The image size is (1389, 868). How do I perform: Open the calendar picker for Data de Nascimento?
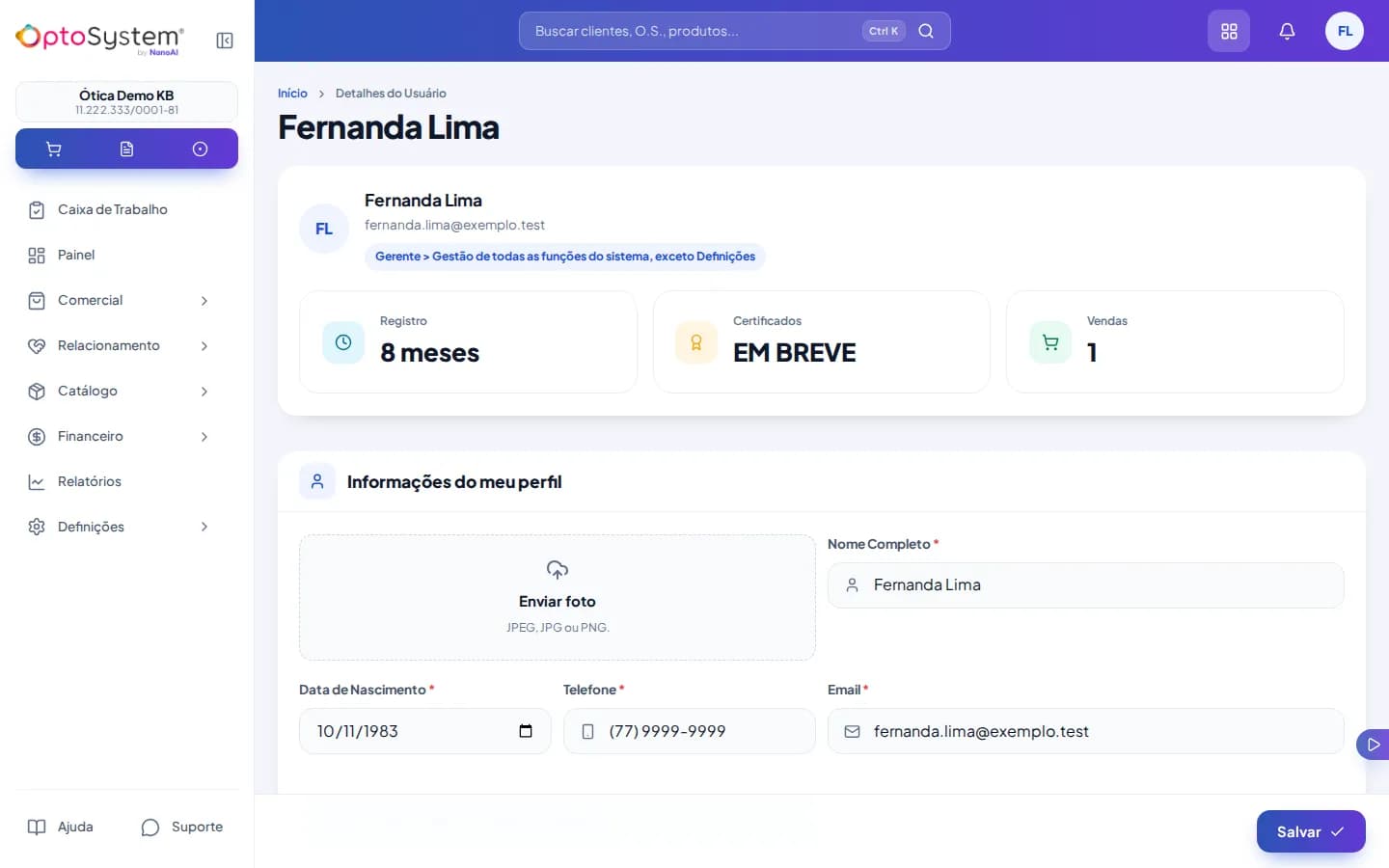(x=526, y=731)
